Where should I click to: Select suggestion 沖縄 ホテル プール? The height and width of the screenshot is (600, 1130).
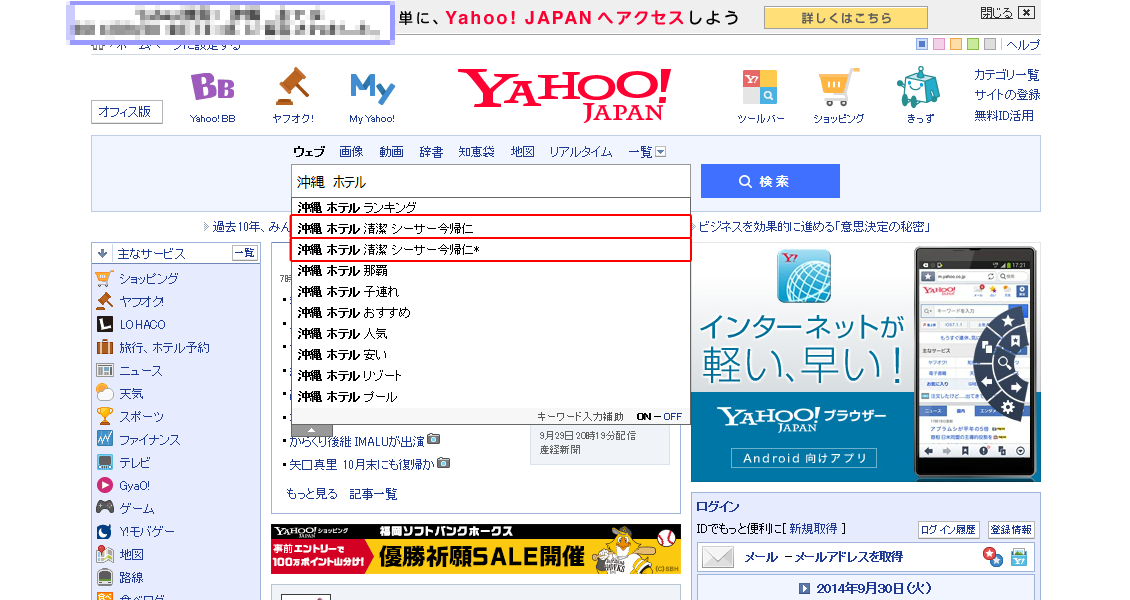[491, 397]
